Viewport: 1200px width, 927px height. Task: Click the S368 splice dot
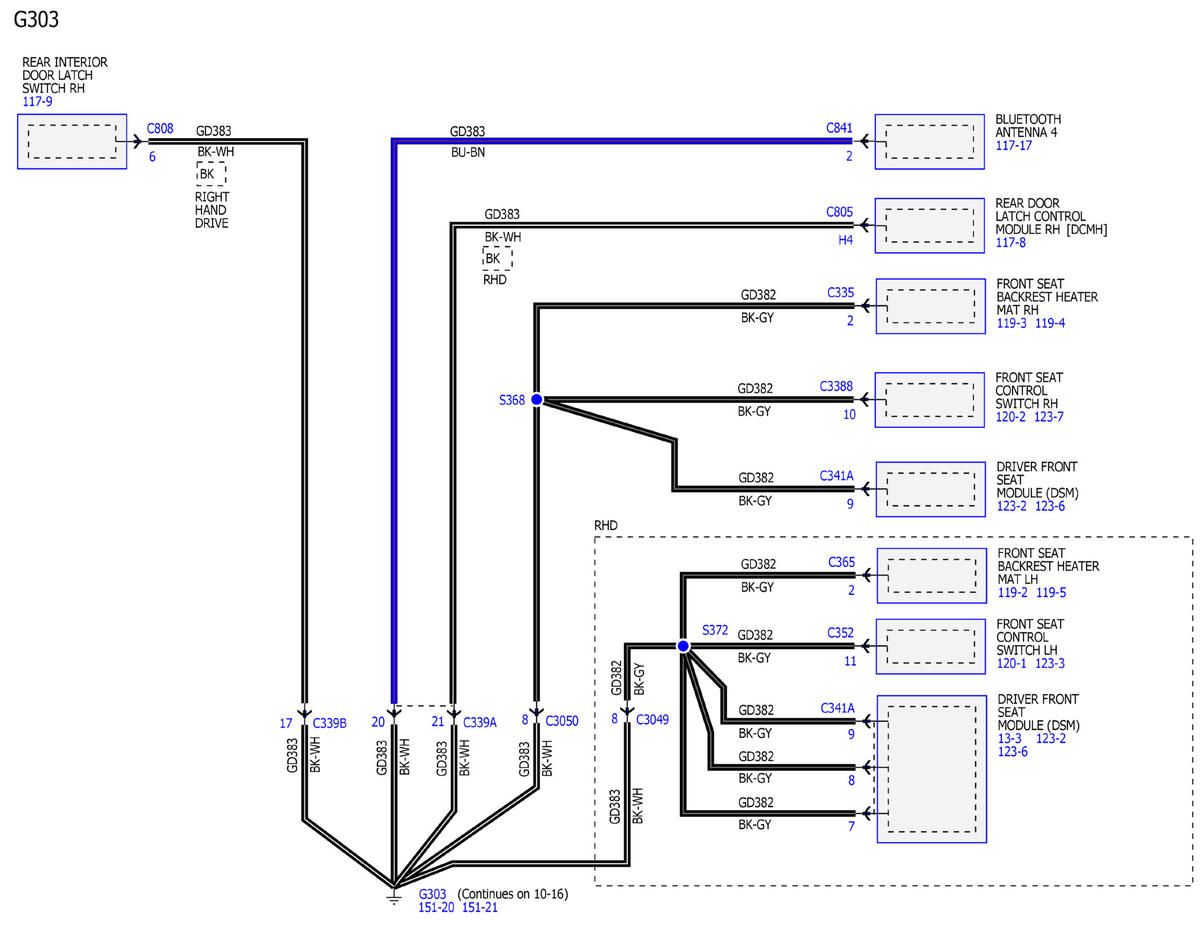536,399
